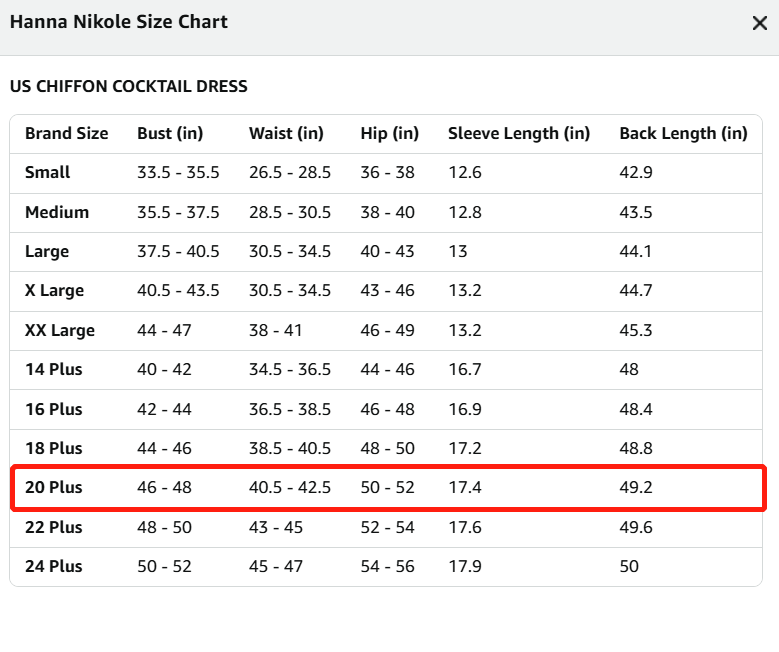Viewport: 779px width, 652px height.
Task: Select the '14 Plus' size row label
Action: coord(54,369)
